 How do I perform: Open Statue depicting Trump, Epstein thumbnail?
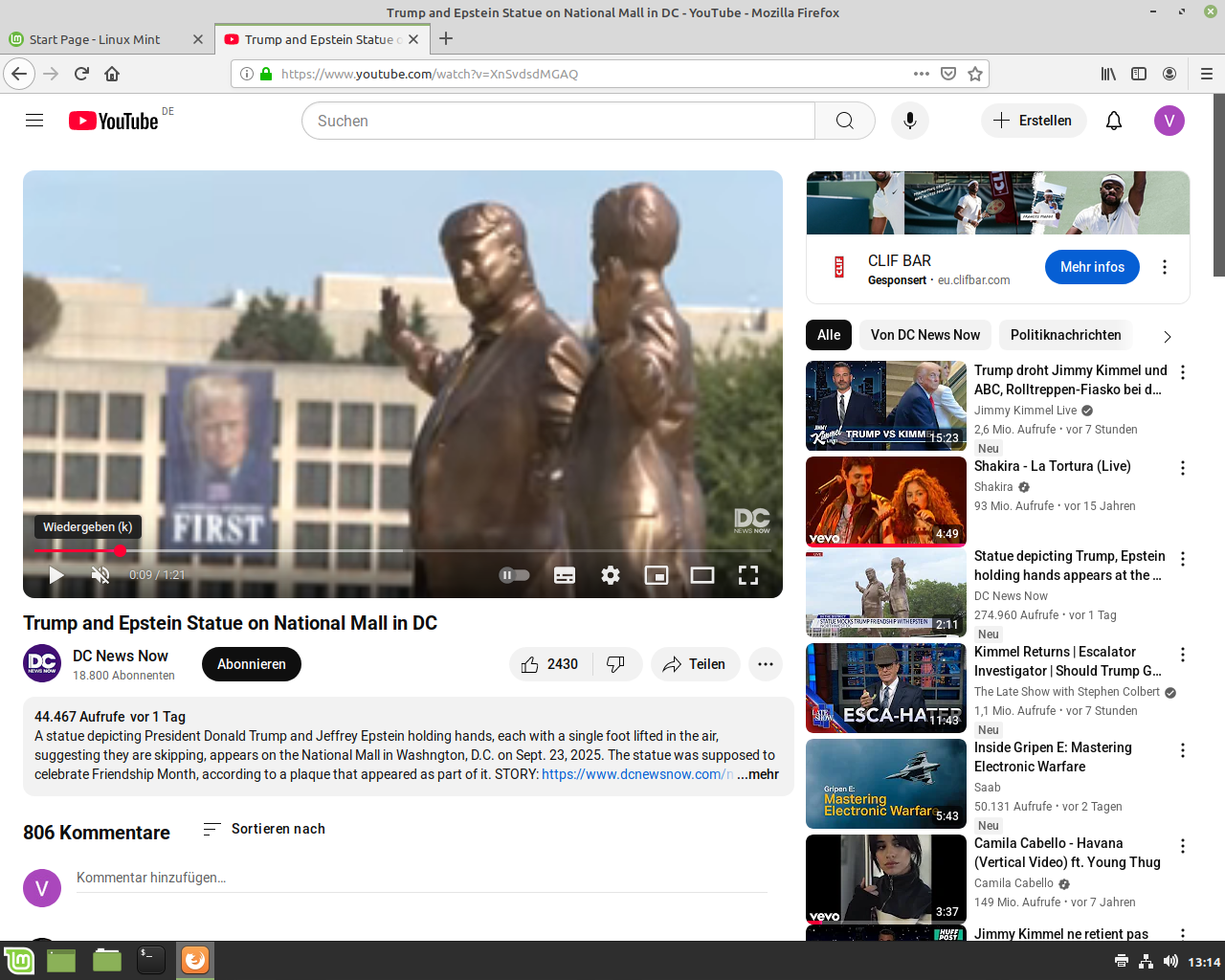coord(886,592)
